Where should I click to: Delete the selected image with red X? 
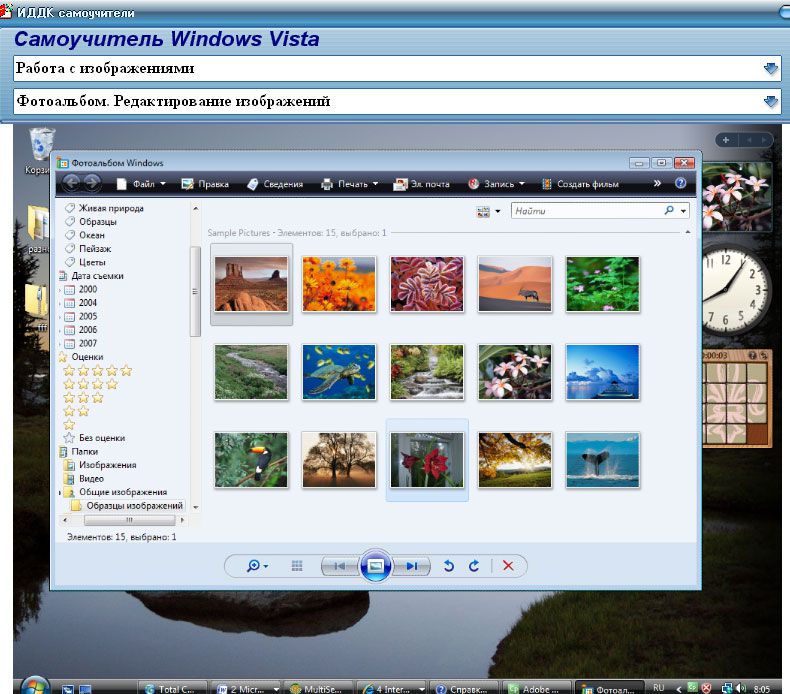coord(508,566)
